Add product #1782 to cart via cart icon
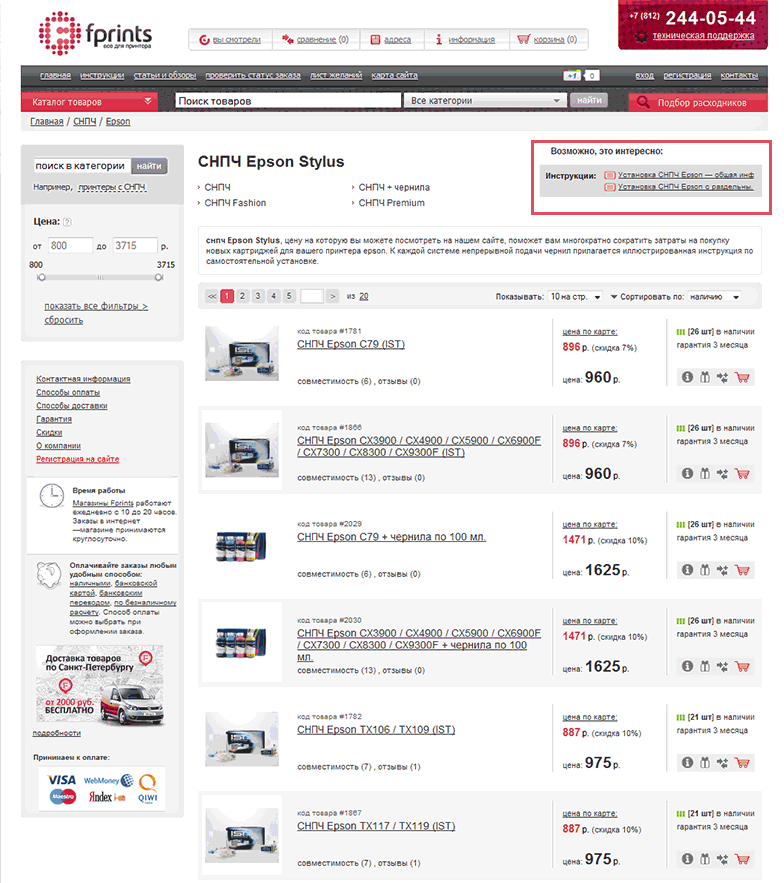This screenshot has width=784, height=883. [742, 762]
